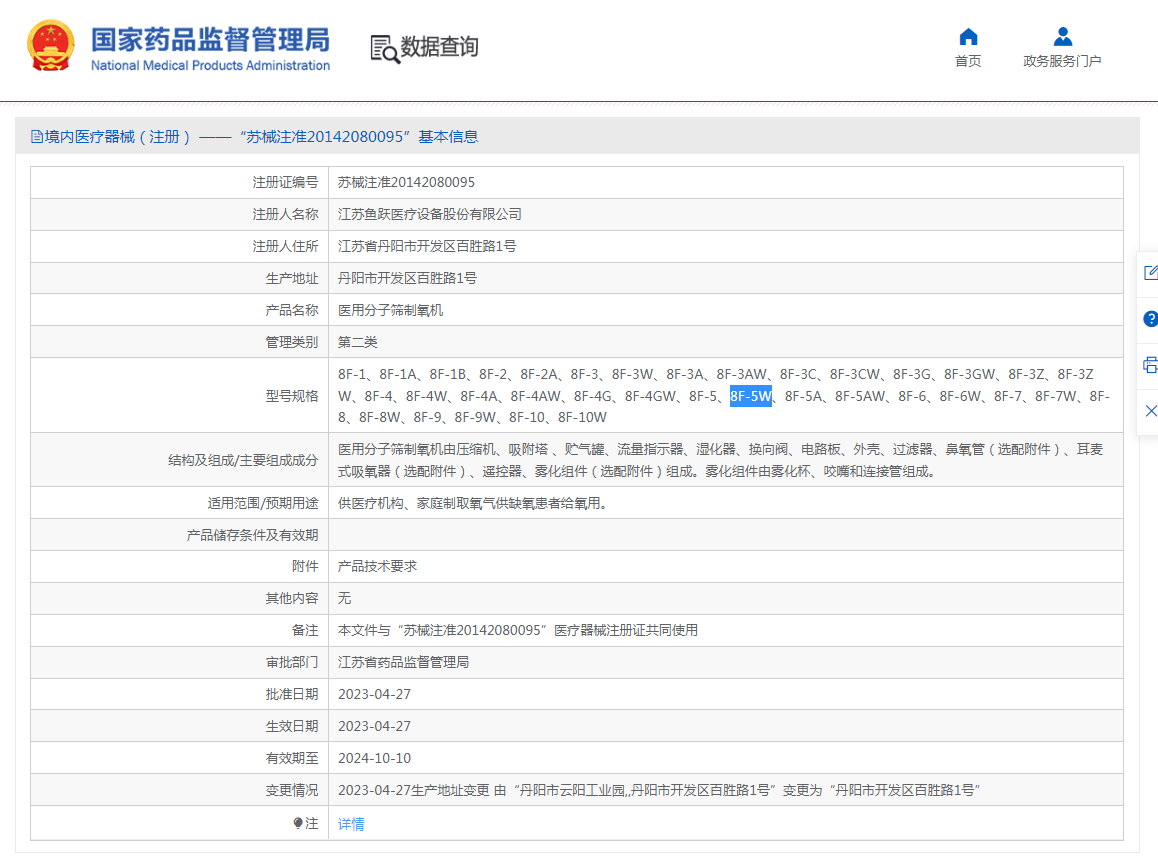This screenshot has width=1158, height=866.
Task: Click approving department 江苏省药品监督管理局
Action: tap(403, 662)
